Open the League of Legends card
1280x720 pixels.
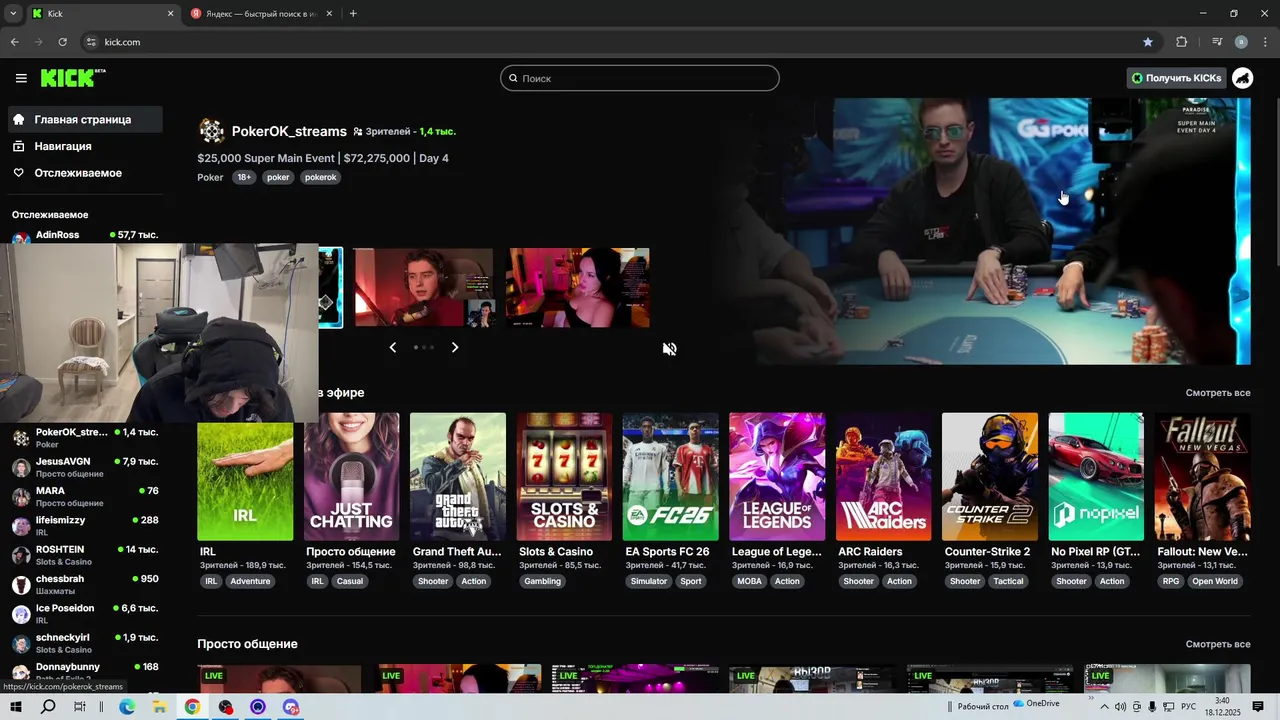pyautogui.click(x=777, y=477)
